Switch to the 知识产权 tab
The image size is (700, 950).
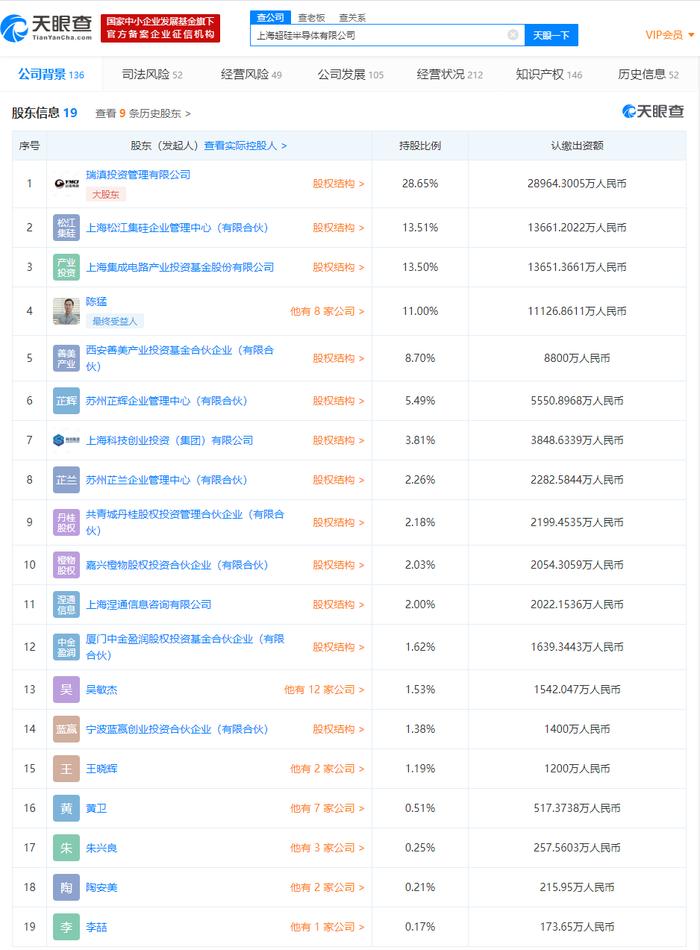pyautogui.click(x=548, y=75)
